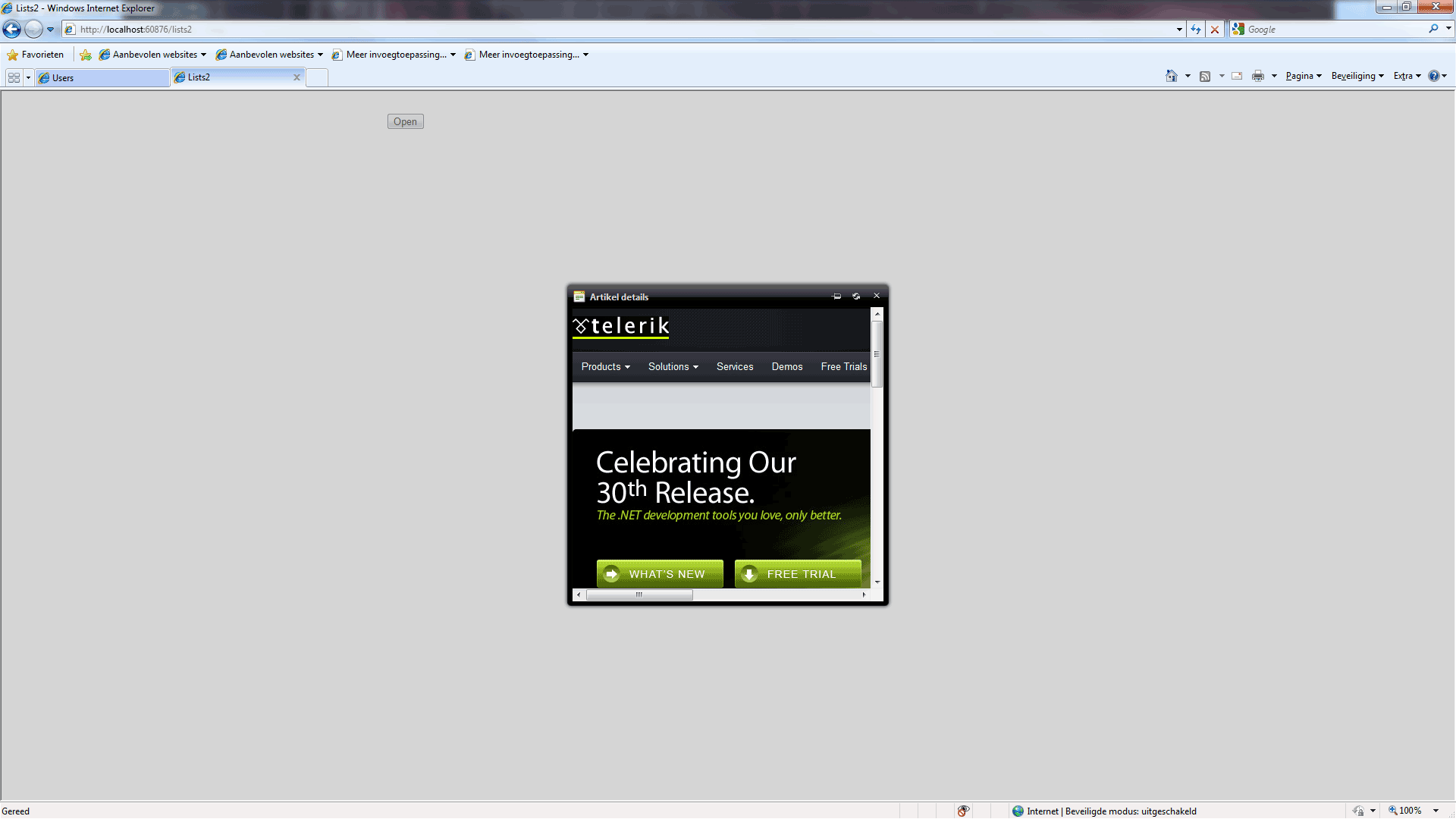
Task: Click the Print icon
Action: 1258,76
